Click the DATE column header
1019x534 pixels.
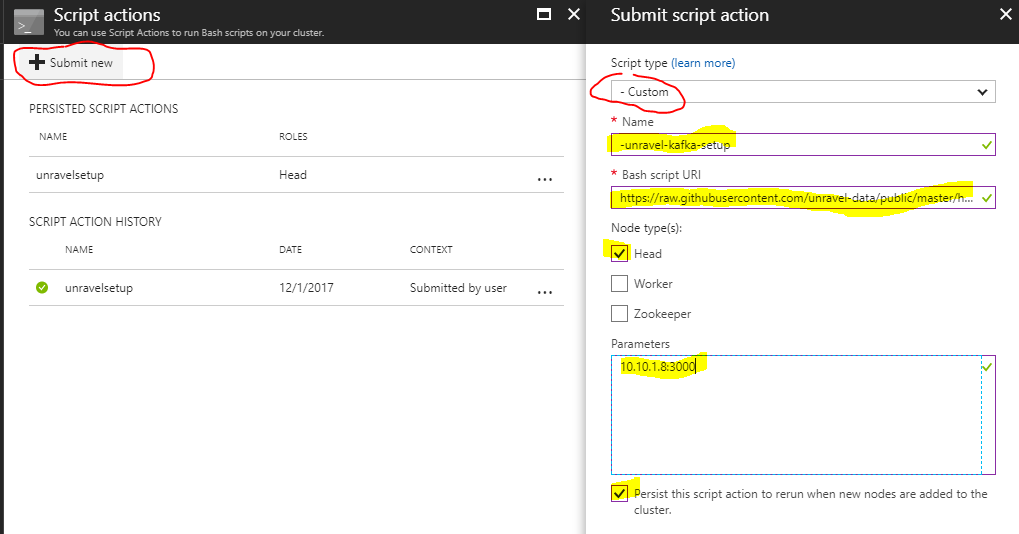[x=290, y=249]
